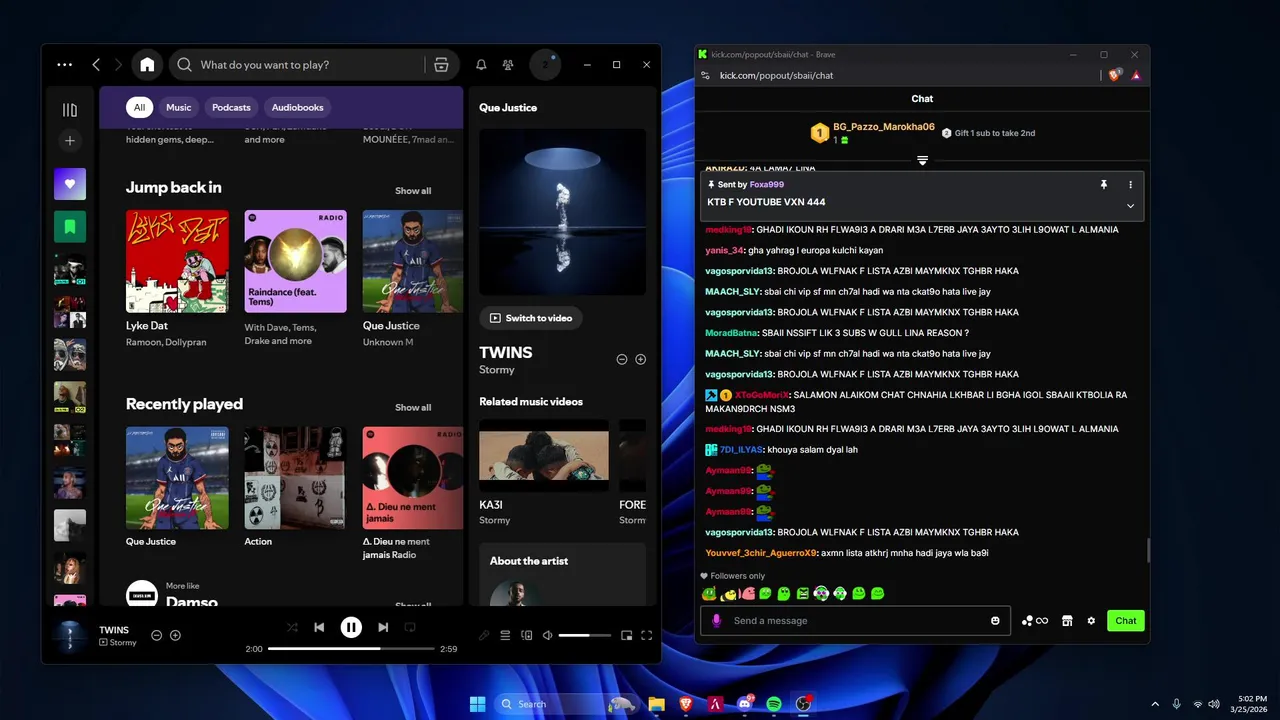
Task: Show all in Jump back in
Action: [413, 191]
